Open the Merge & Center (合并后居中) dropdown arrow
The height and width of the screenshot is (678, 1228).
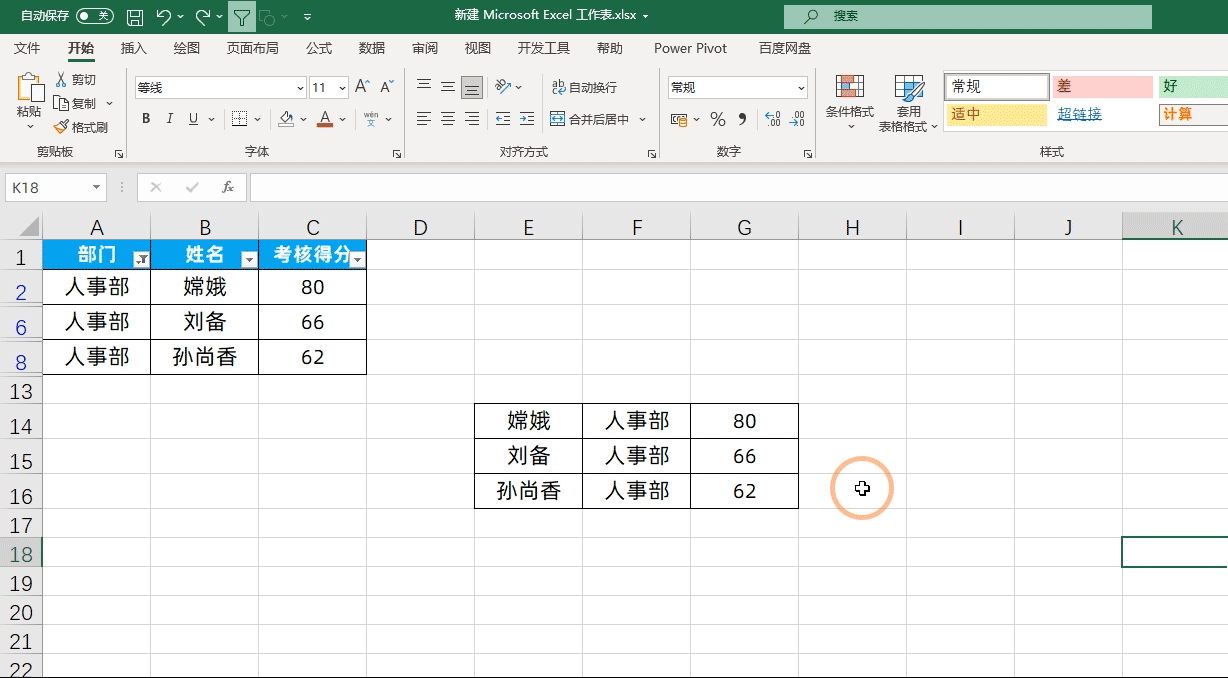click(x=643, y=120)
